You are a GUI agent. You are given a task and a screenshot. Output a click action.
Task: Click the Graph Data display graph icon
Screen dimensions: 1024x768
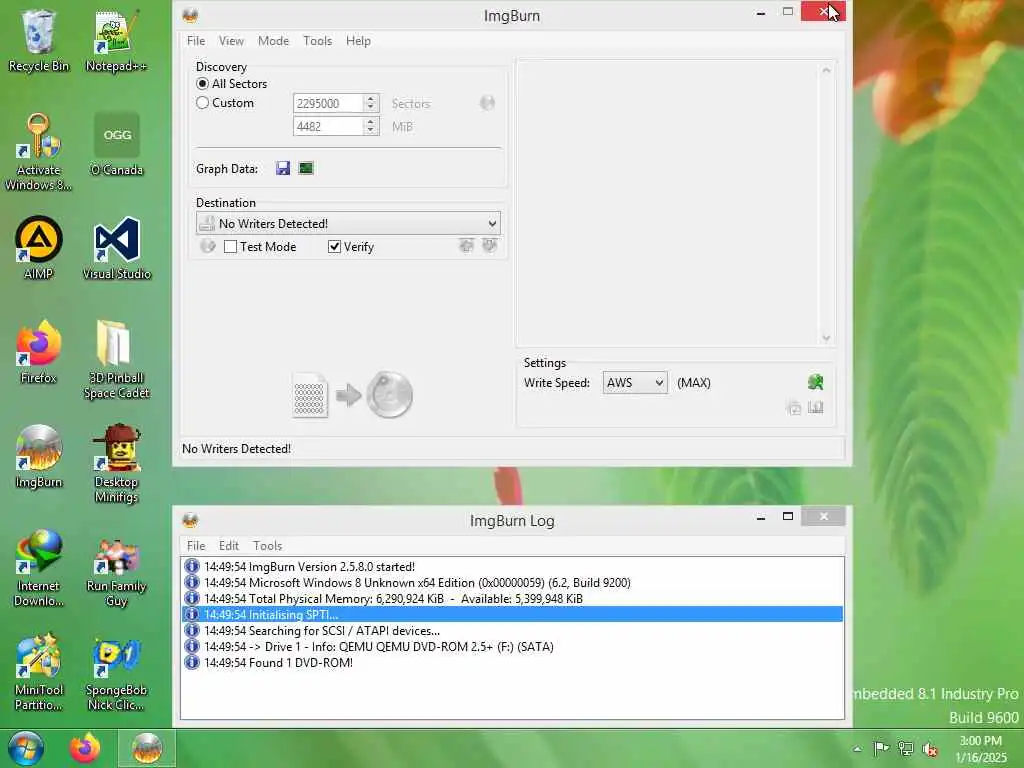pos(306,168)
